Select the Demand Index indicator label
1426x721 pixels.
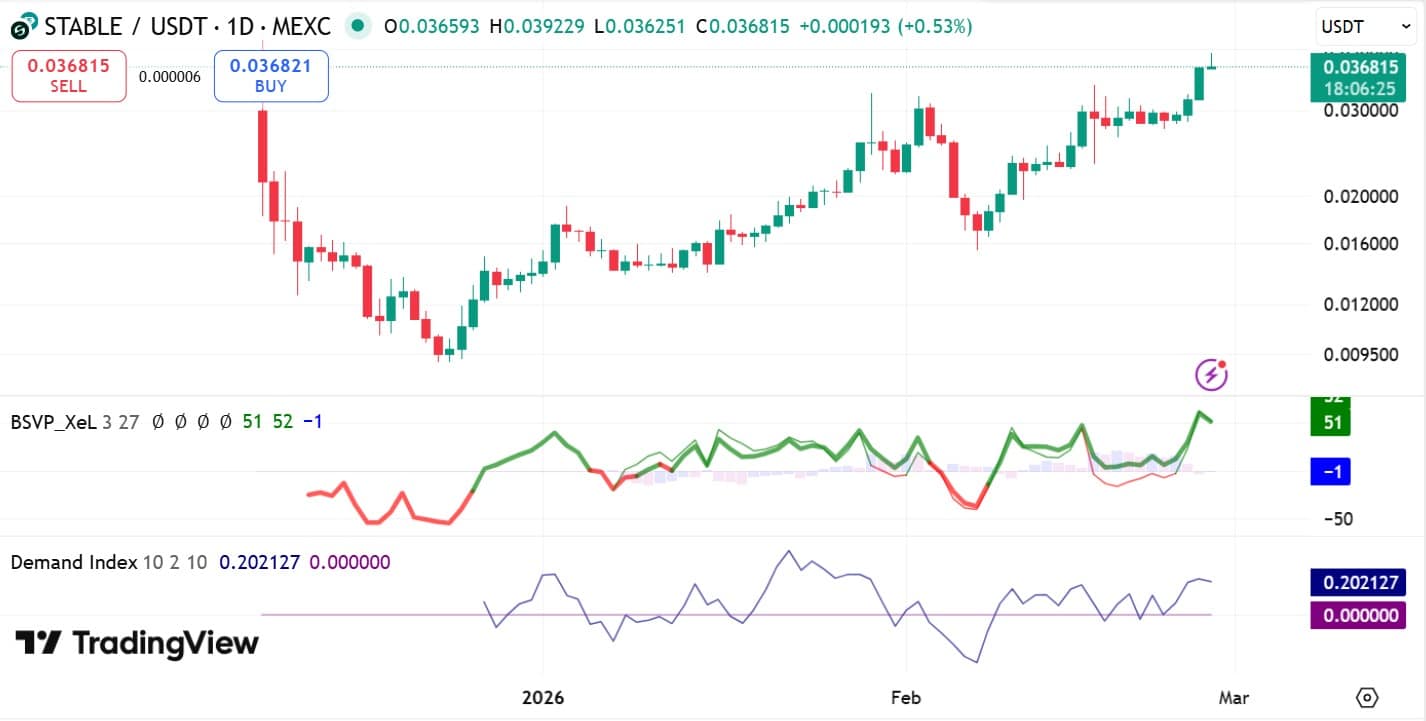click(x=75, y=562)
